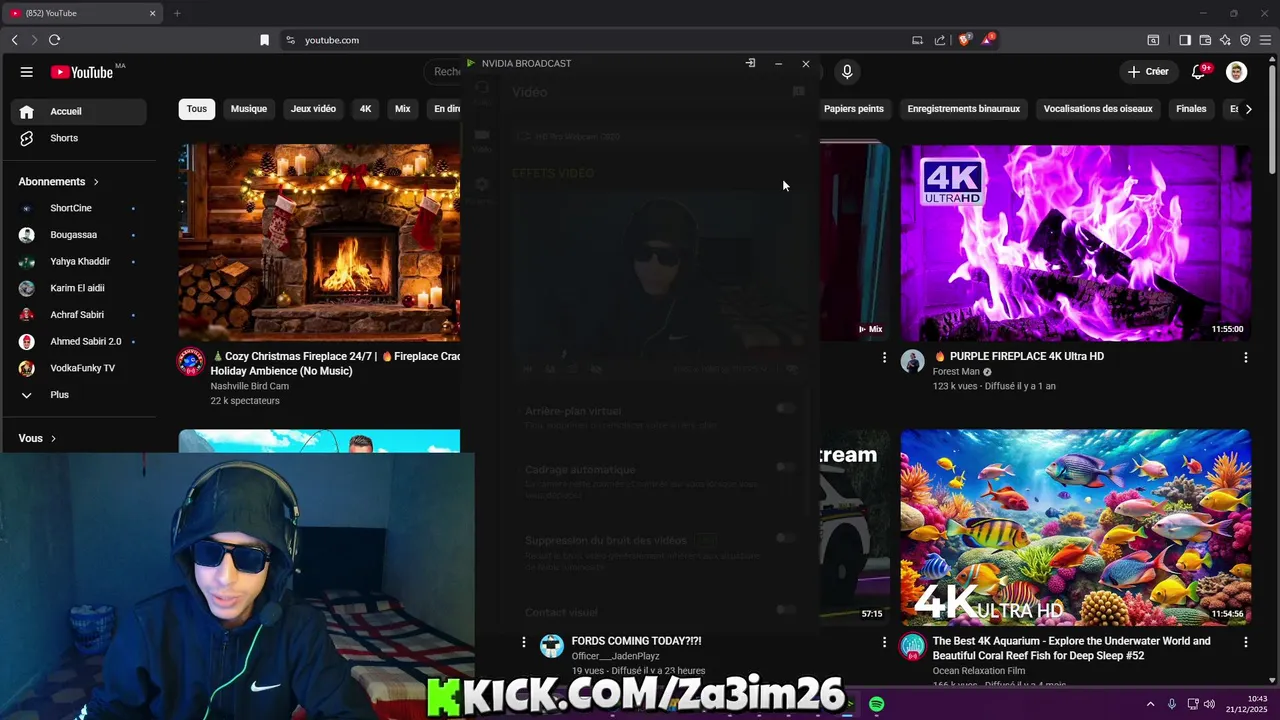Open the YouTube notifications bell

1199,72
